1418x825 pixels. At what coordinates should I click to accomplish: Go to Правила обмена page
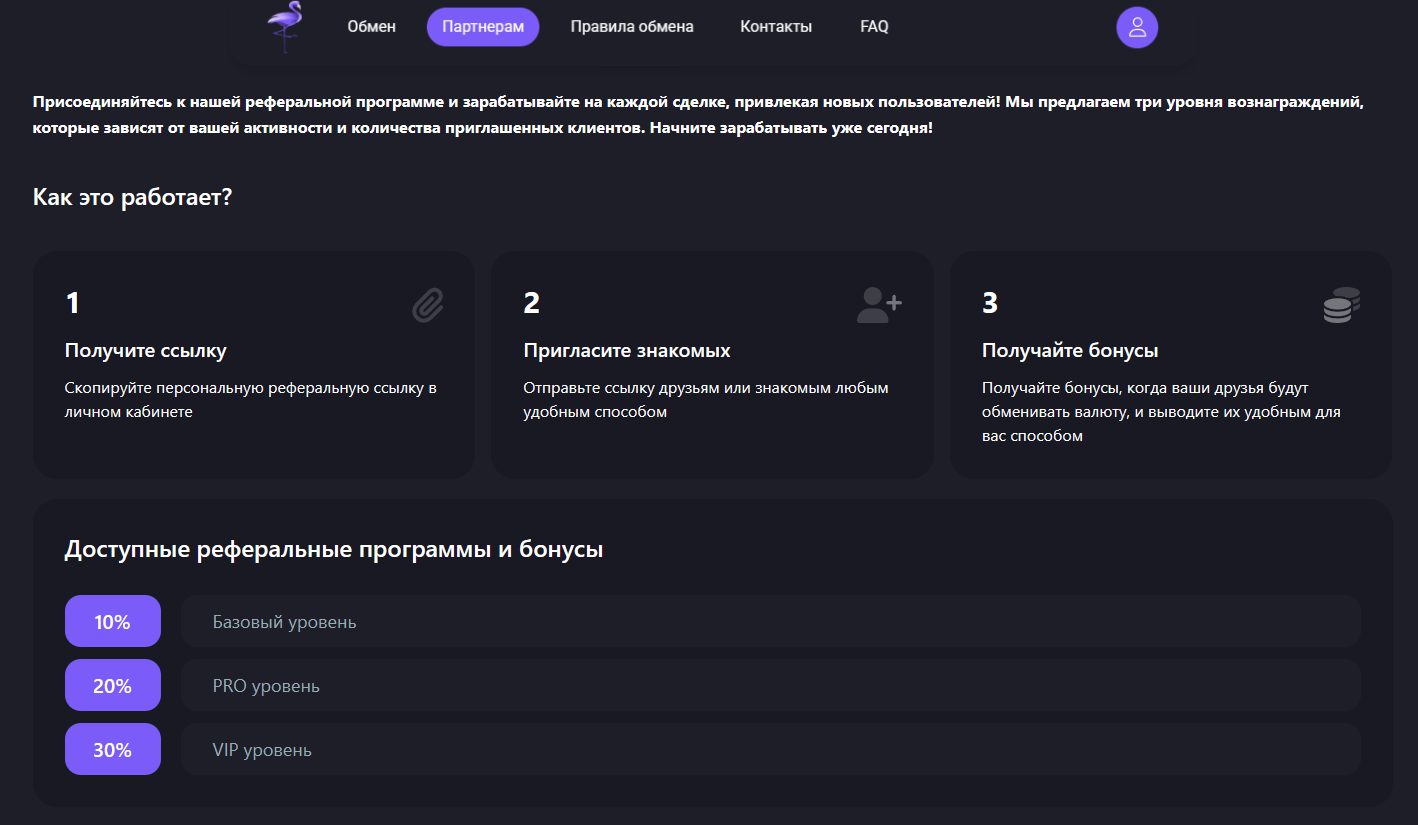(x=632, y=27)
